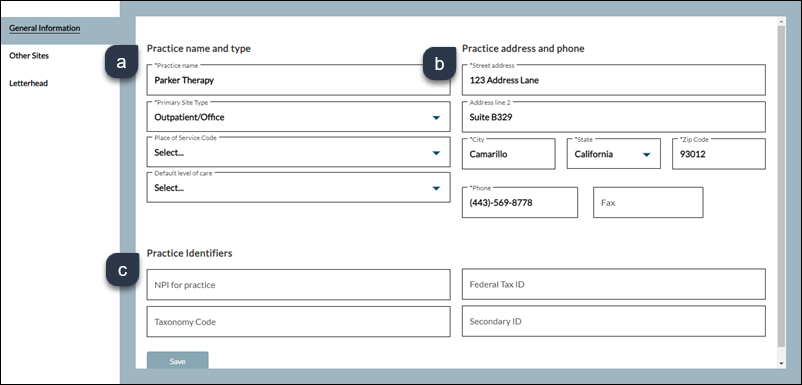Edit the Address line 2 field
This screenshot has width=802, height=385.
[614, 117]
